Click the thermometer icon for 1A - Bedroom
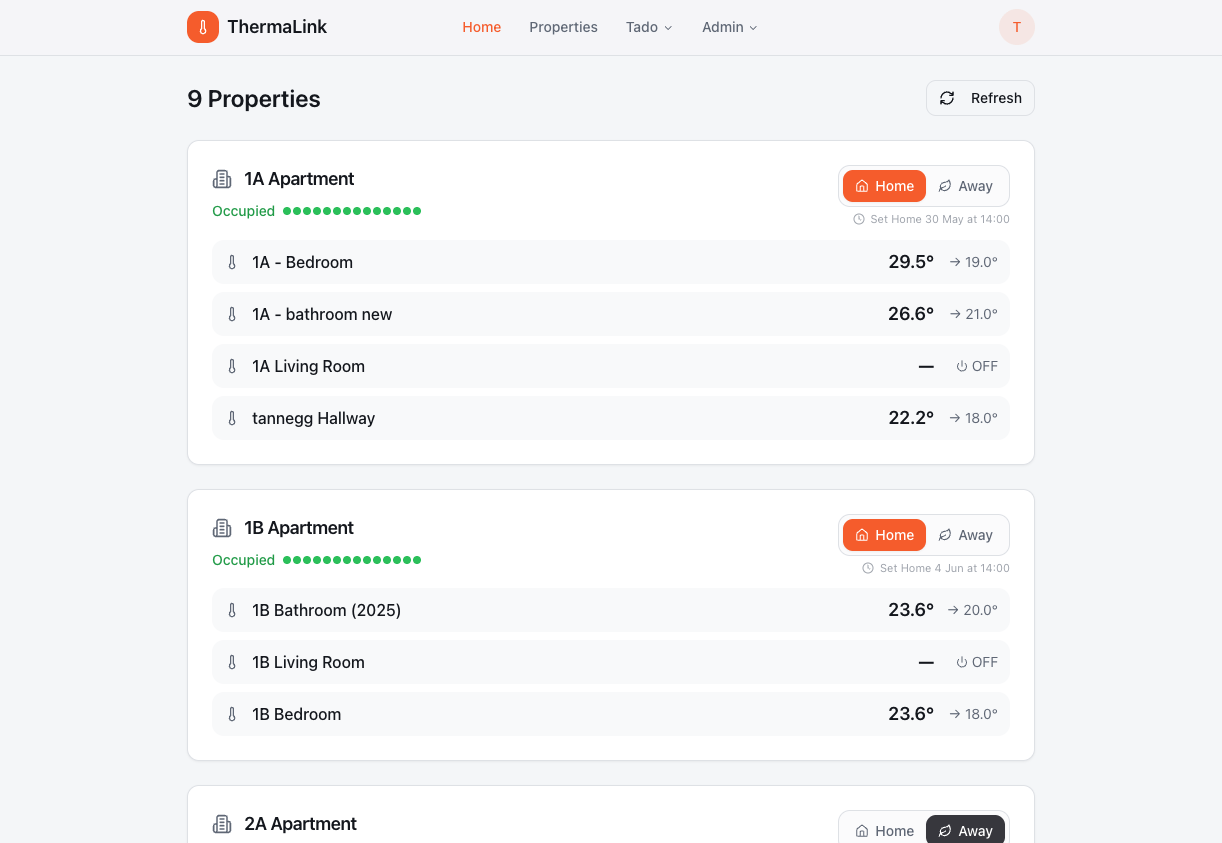The height and width of the screenshot is (843, 1222). coord(232,262)
